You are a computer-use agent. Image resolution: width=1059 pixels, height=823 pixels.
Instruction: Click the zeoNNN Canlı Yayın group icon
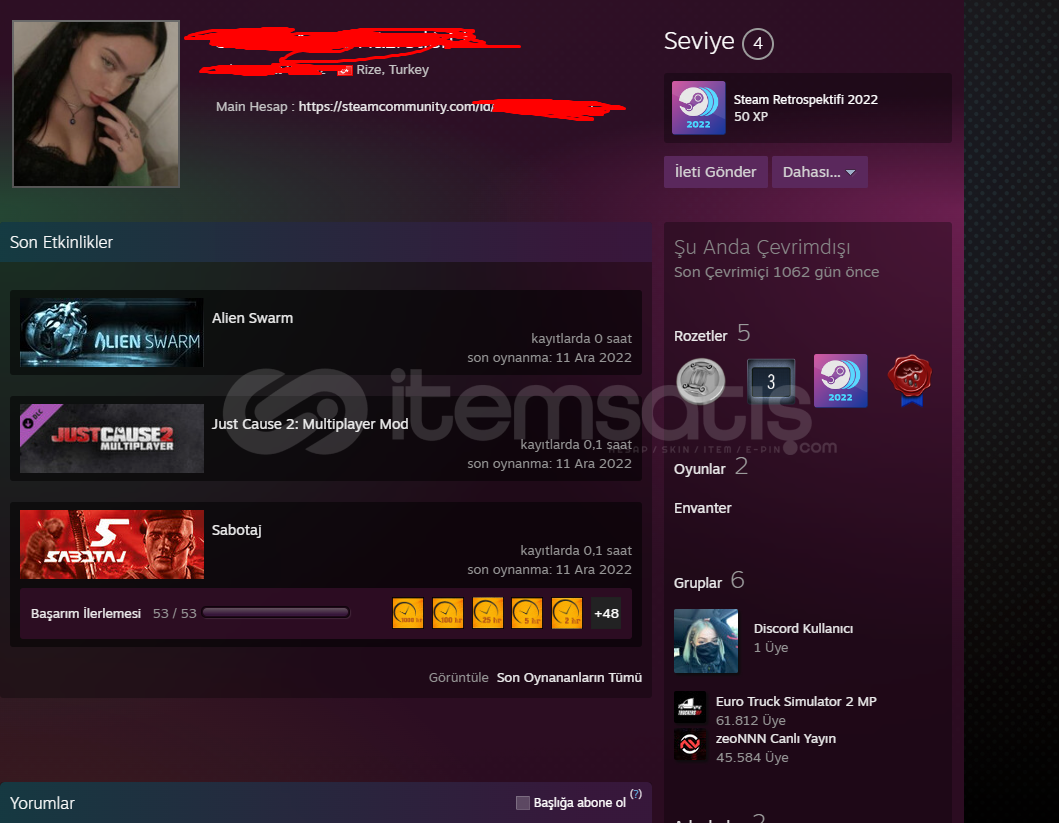click(690, 745)
